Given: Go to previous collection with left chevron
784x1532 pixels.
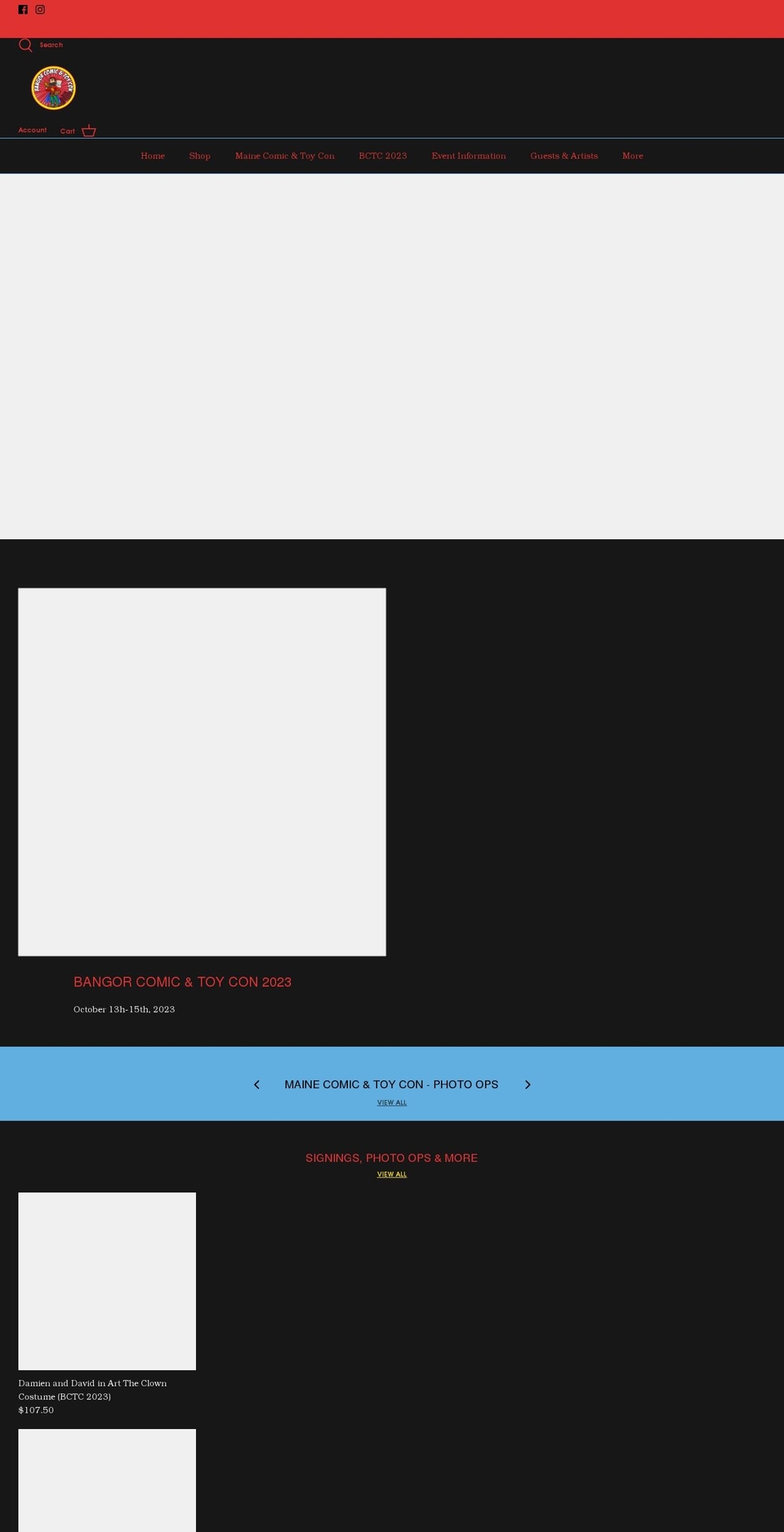Looking at the screenshot, I should pyautogui.click(x=256, y=1084).
